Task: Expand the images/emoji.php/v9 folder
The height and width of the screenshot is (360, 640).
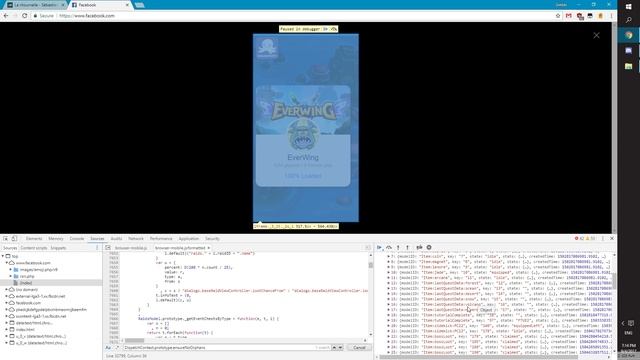Action: [x=11, y=270]
